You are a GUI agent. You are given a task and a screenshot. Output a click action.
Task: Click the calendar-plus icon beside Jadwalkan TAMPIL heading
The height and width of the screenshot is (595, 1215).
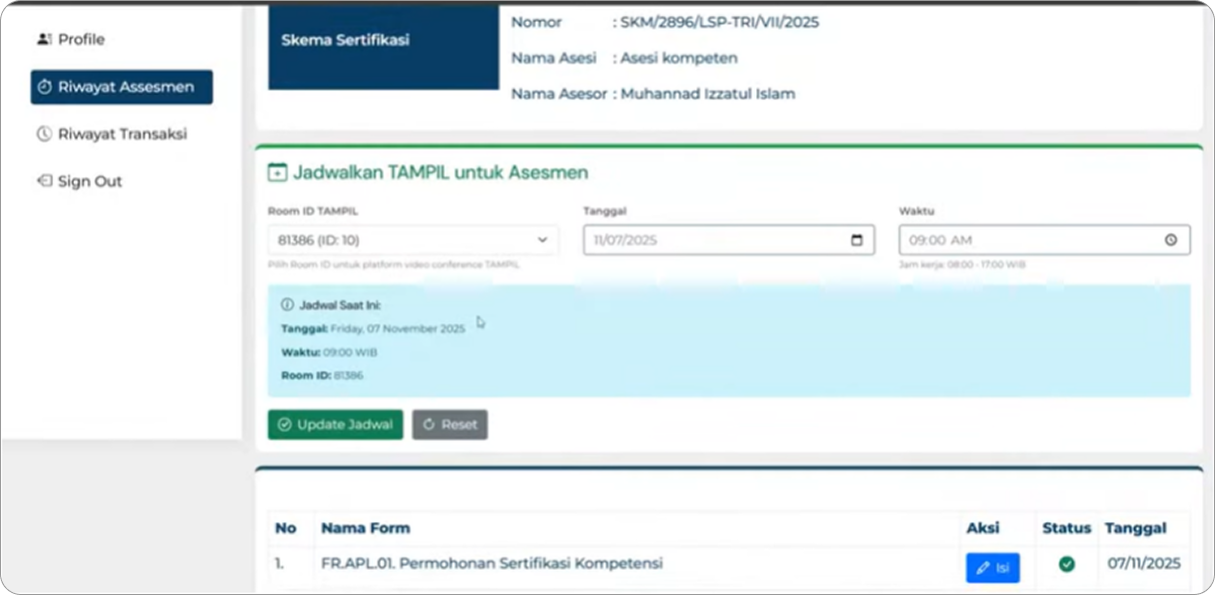click(x=277, y=173)
